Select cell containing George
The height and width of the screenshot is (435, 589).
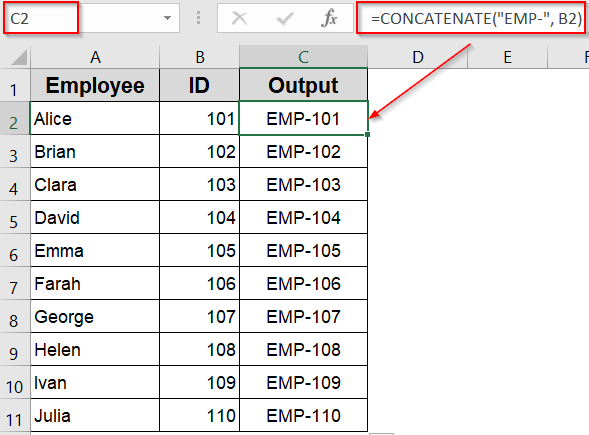coord(95,317)
